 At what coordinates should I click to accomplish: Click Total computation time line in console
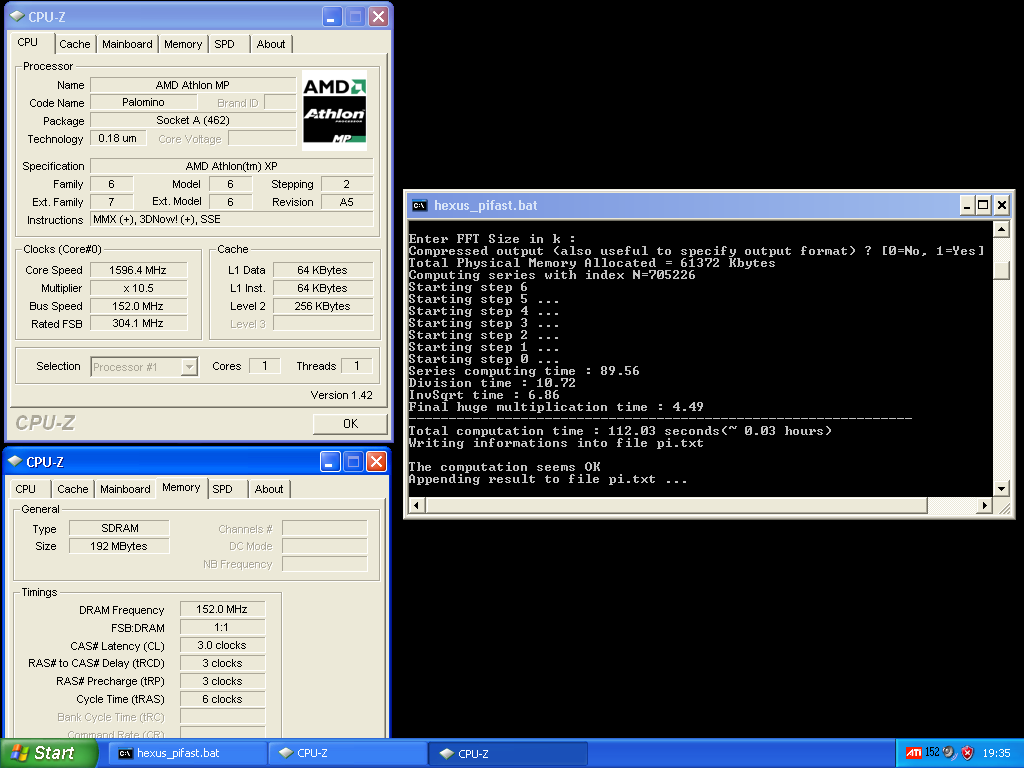[x=620, y=431]
